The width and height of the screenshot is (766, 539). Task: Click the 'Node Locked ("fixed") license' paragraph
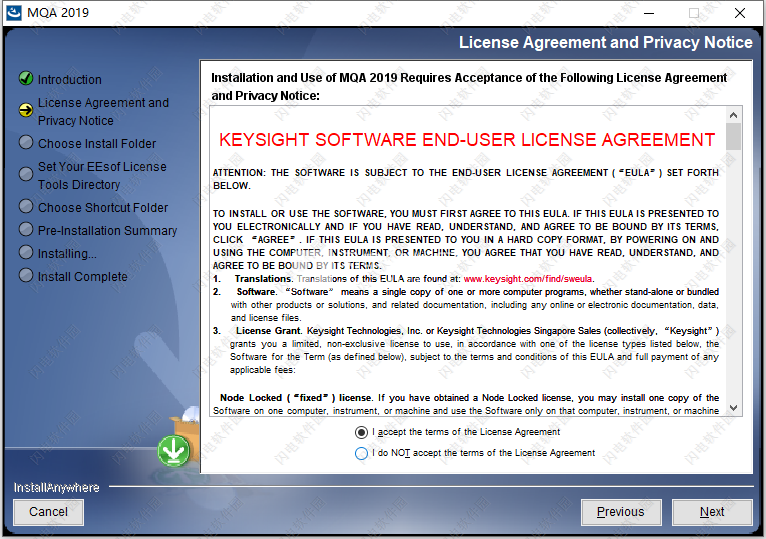466,404
